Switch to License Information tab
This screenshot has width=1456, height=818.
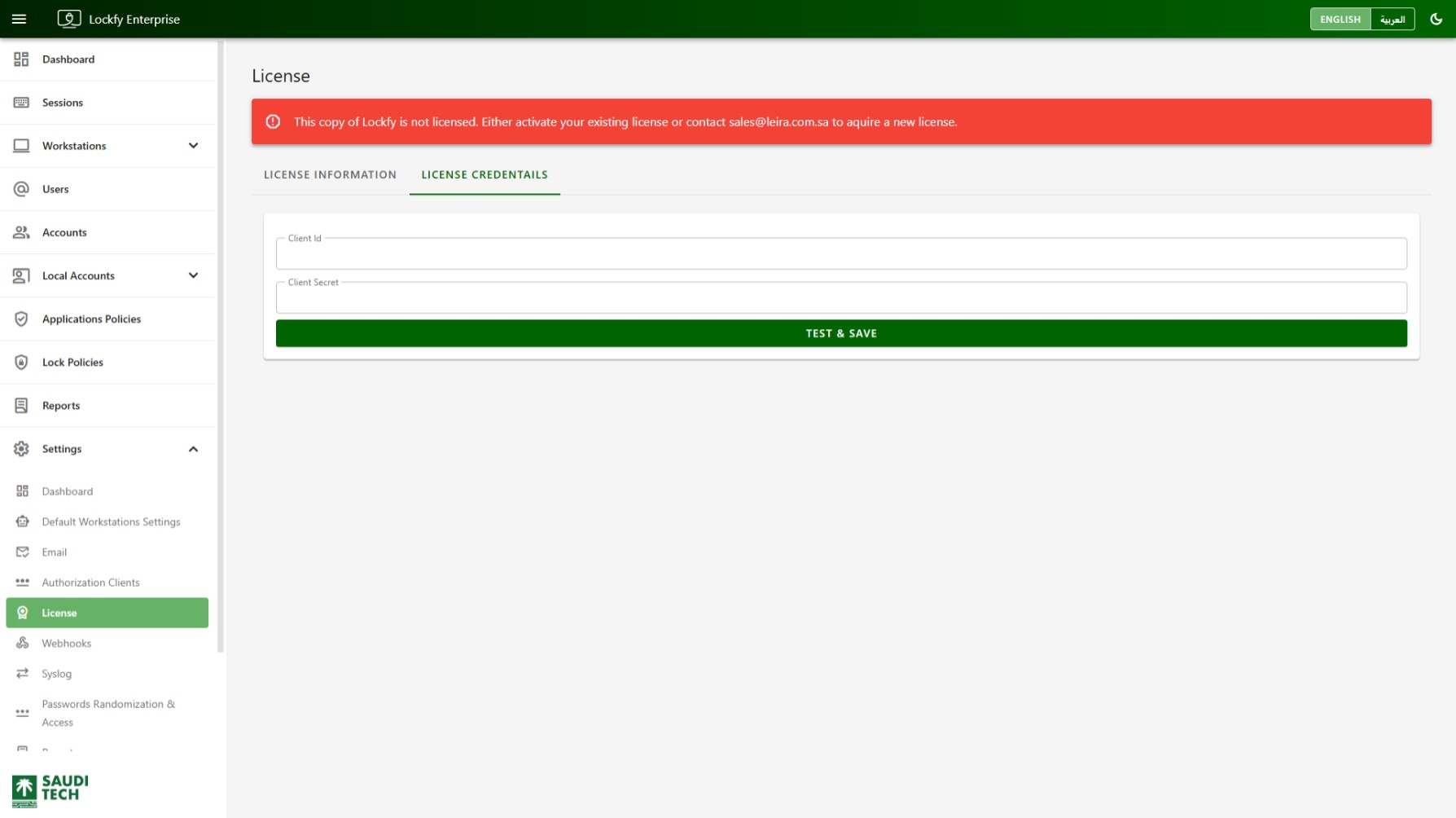coord(330,174)
